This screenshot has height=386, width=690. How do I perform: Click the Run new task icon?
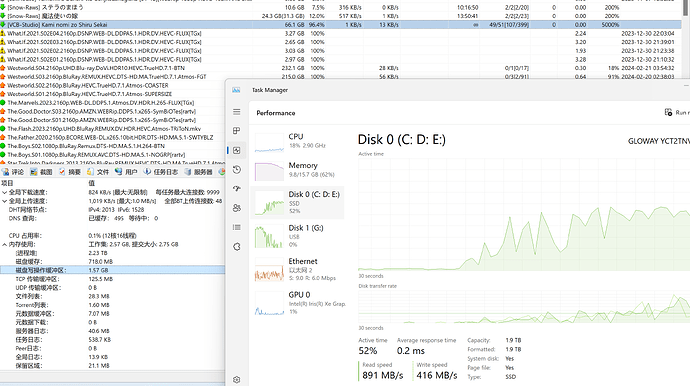668,113
